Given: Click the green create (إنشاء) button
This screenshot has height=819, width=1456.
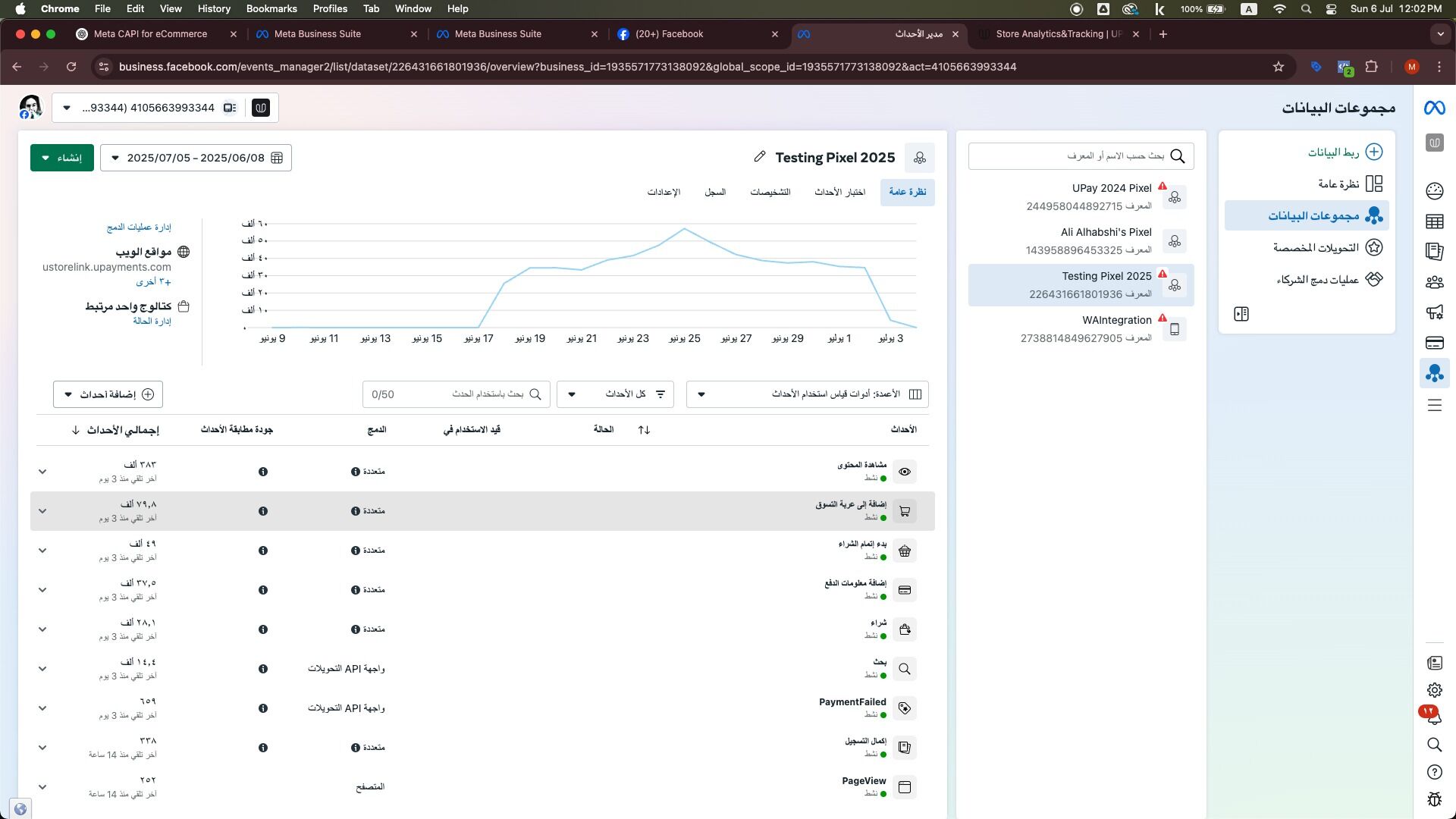Looking at the screenshot, I should pyautogui.click(x=62, y=158).
